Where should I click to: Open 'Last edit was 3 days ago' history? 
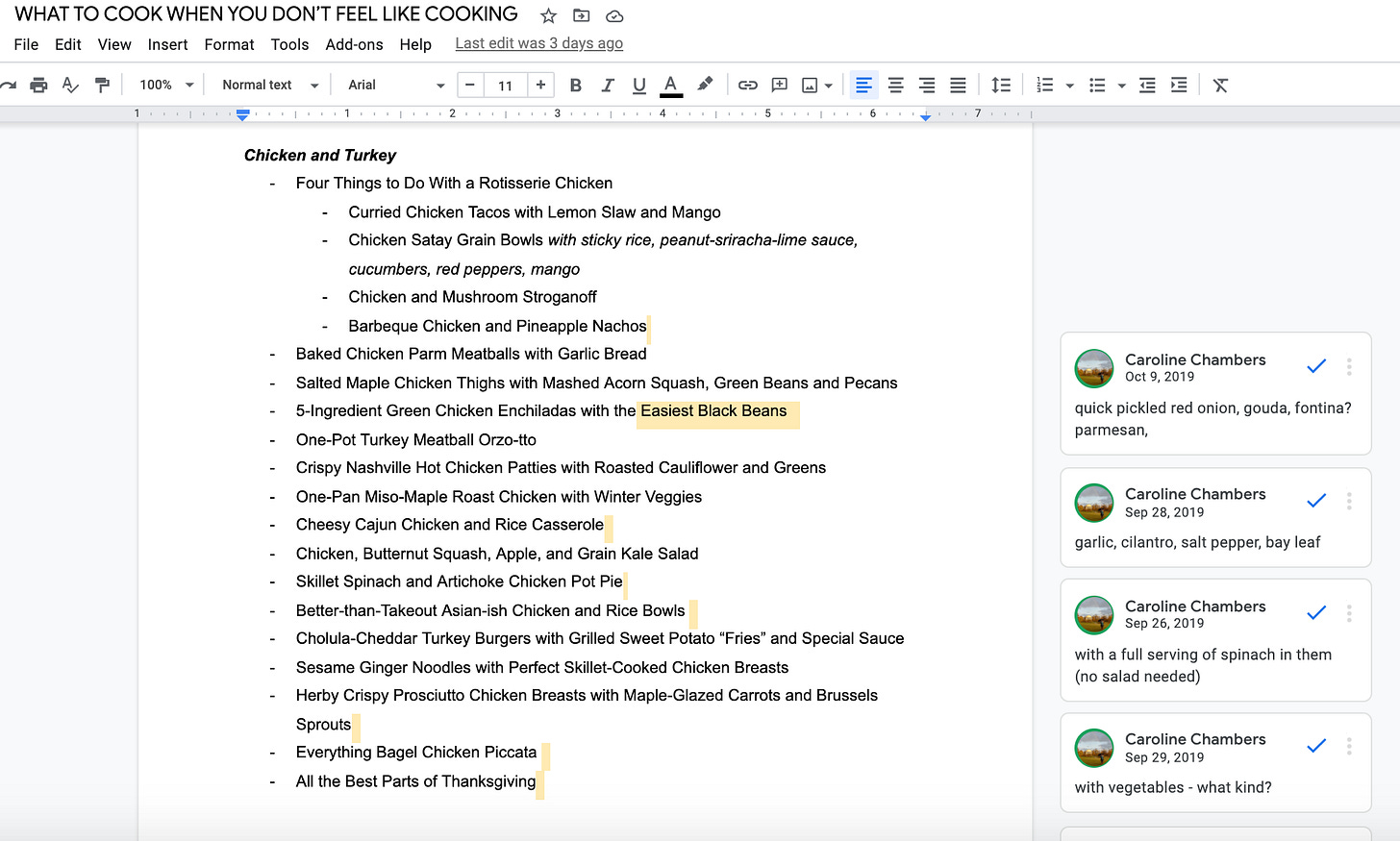tap(539, 43)
